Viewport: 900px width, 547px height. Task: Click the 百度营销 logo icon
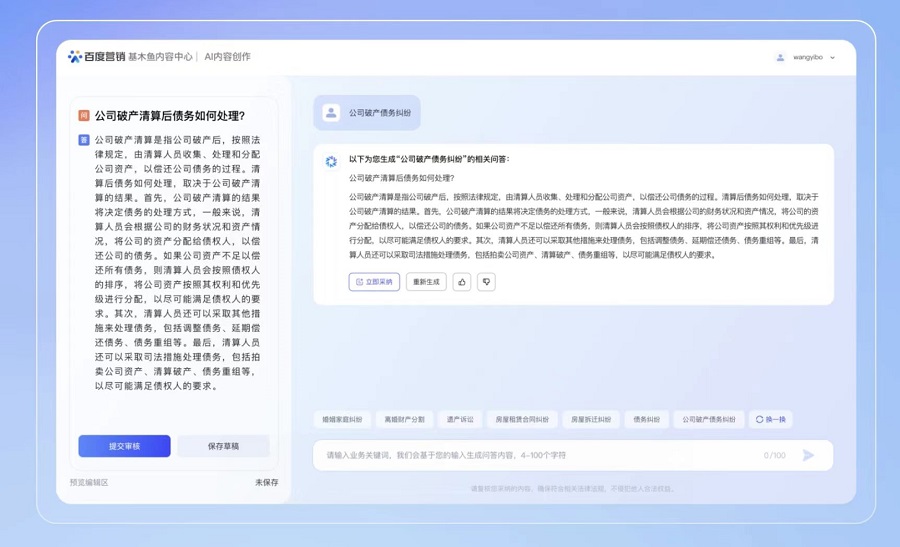pos(75,57)
